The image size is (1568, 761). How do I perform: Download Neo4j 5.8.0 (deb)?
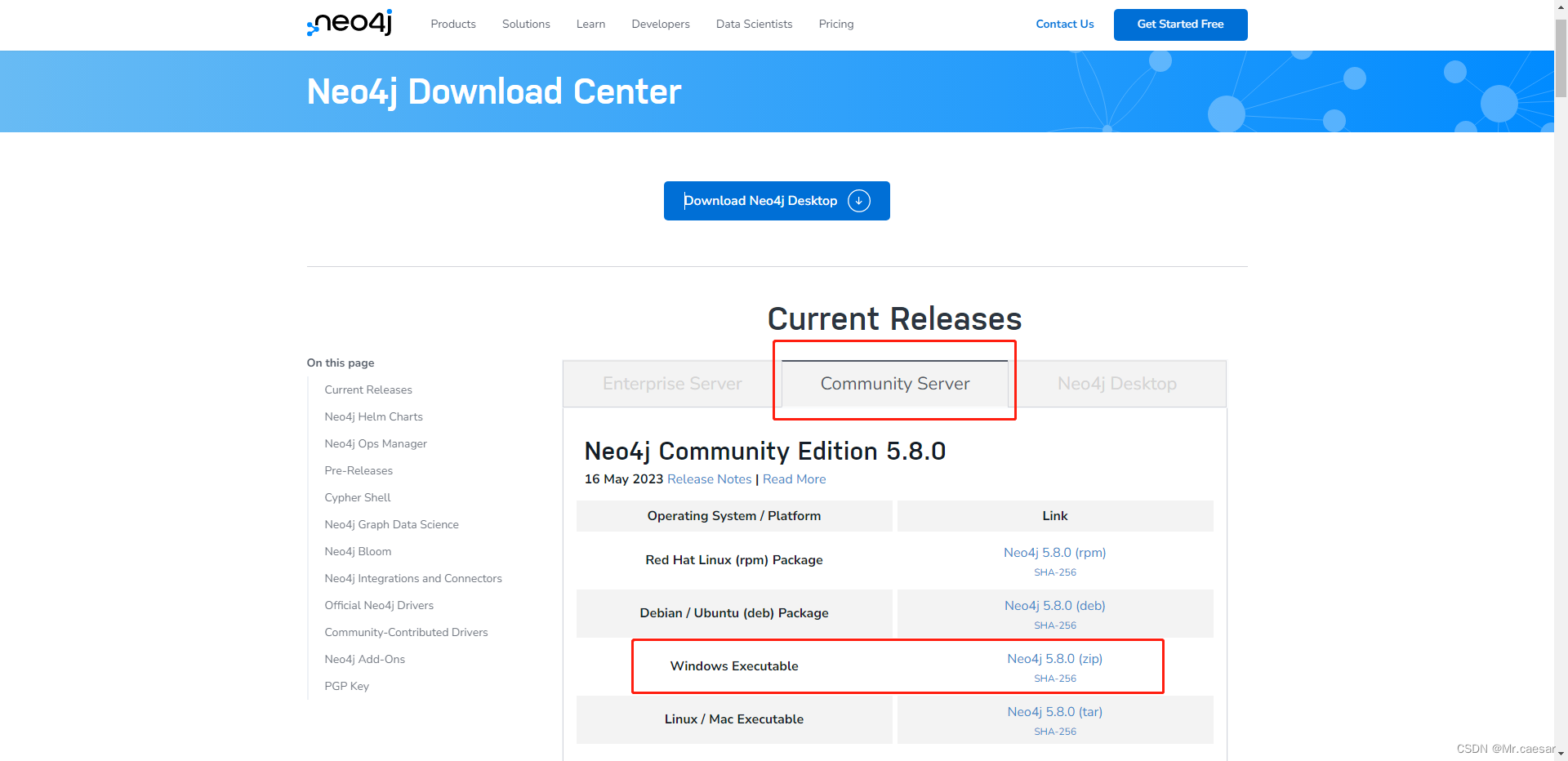pos(1054,606)
